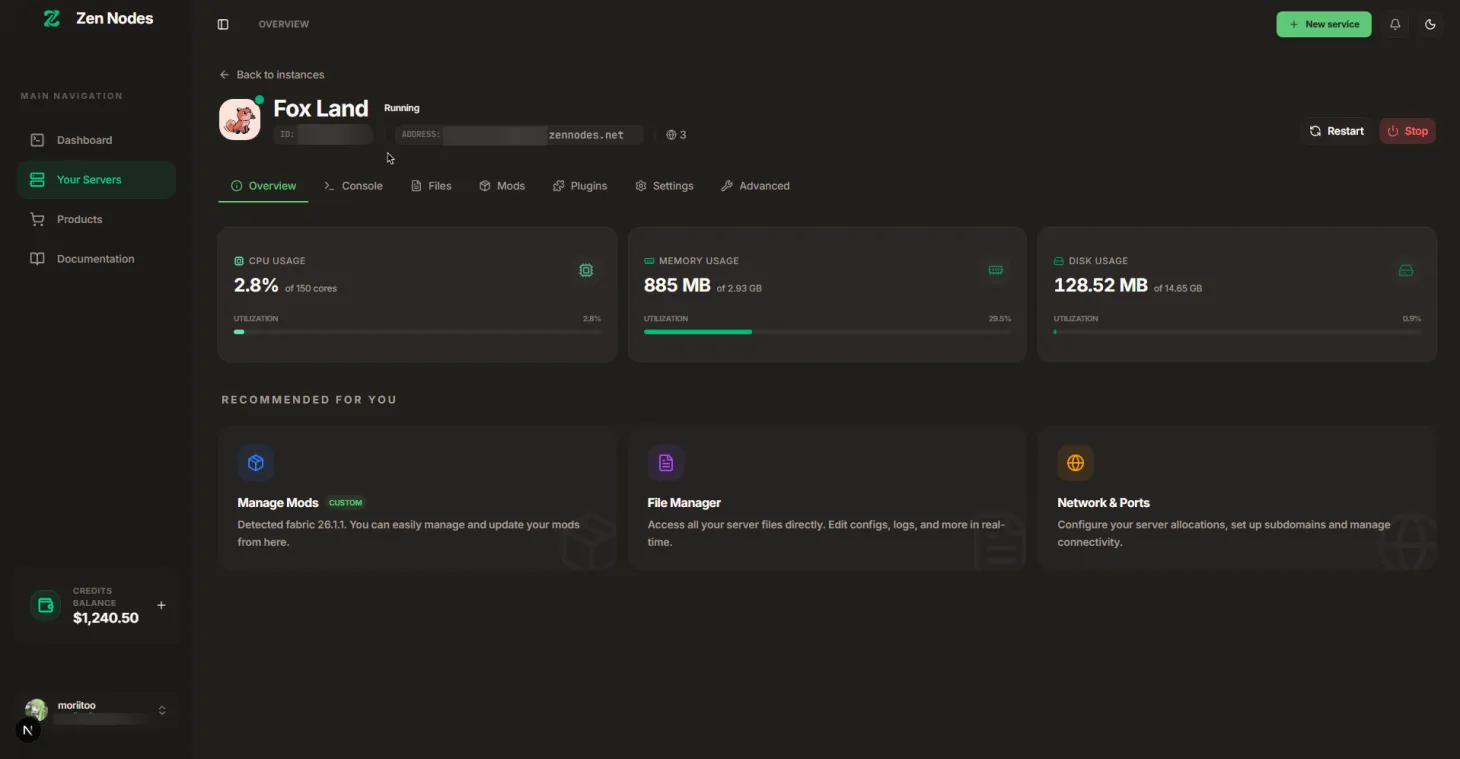Screen dimensions: 1460x759
Task: Add credits using the plus icon
Action: pyautogui.click(x=161, y=605)
